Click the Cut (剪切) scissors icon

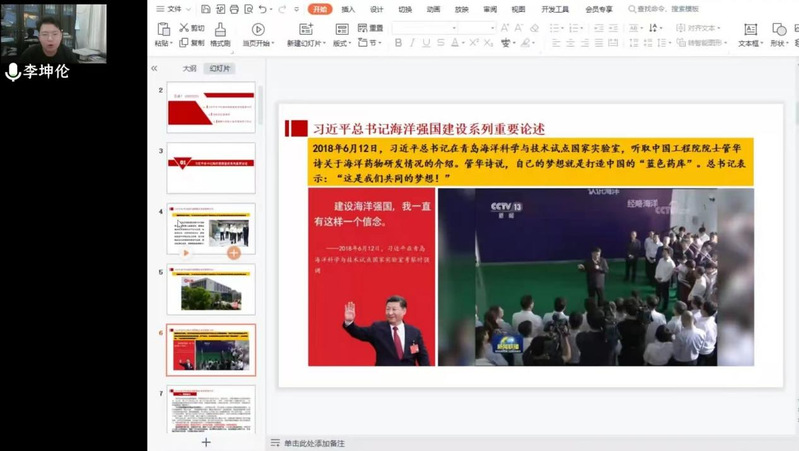(x=183, y=29)
